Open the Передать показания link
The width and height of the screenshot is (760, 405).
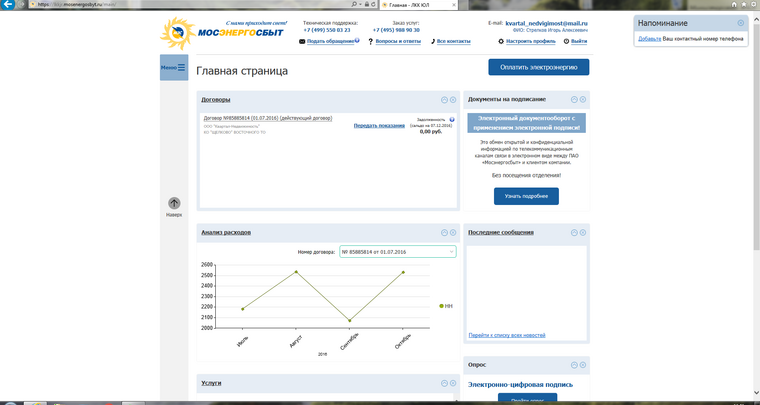pos(379,125)
